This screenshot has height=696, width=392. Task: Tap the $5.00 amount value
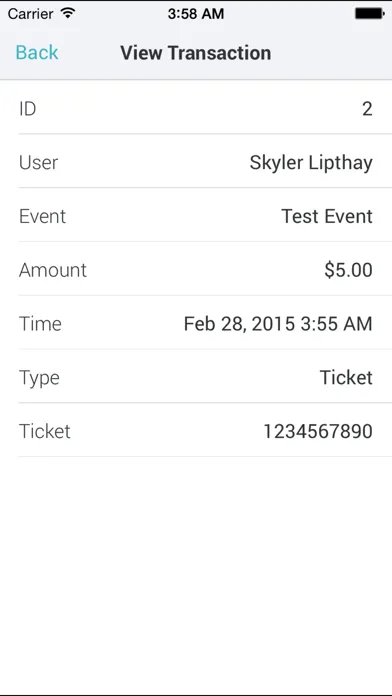(x=348, y=270)
